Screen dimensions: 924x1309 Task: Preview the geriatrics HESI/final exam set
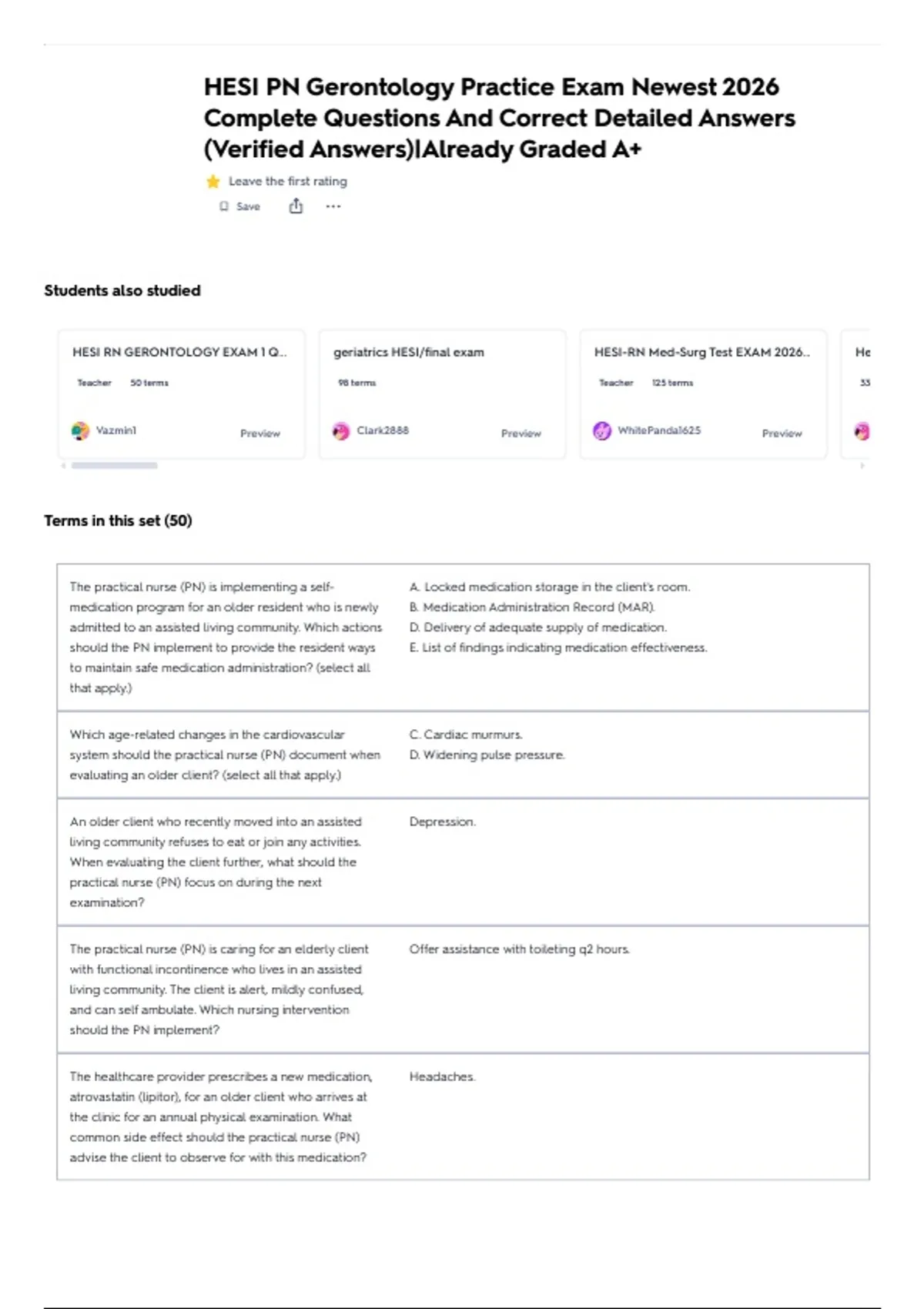[521, 434]
